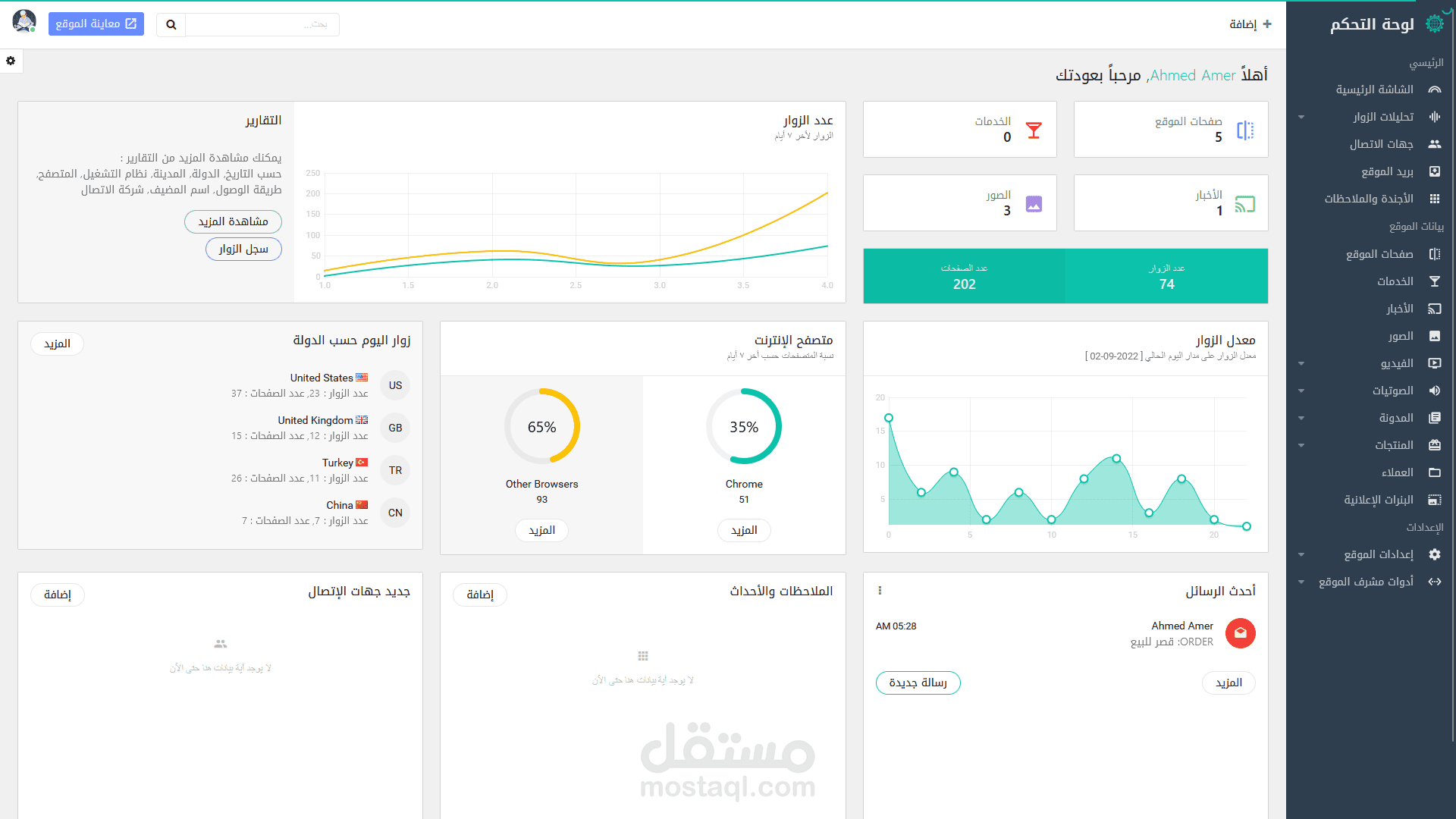Screen dimensions: 1456x819
Task: Click the site pages sidebar icon
Action: tap(1435, 254)
